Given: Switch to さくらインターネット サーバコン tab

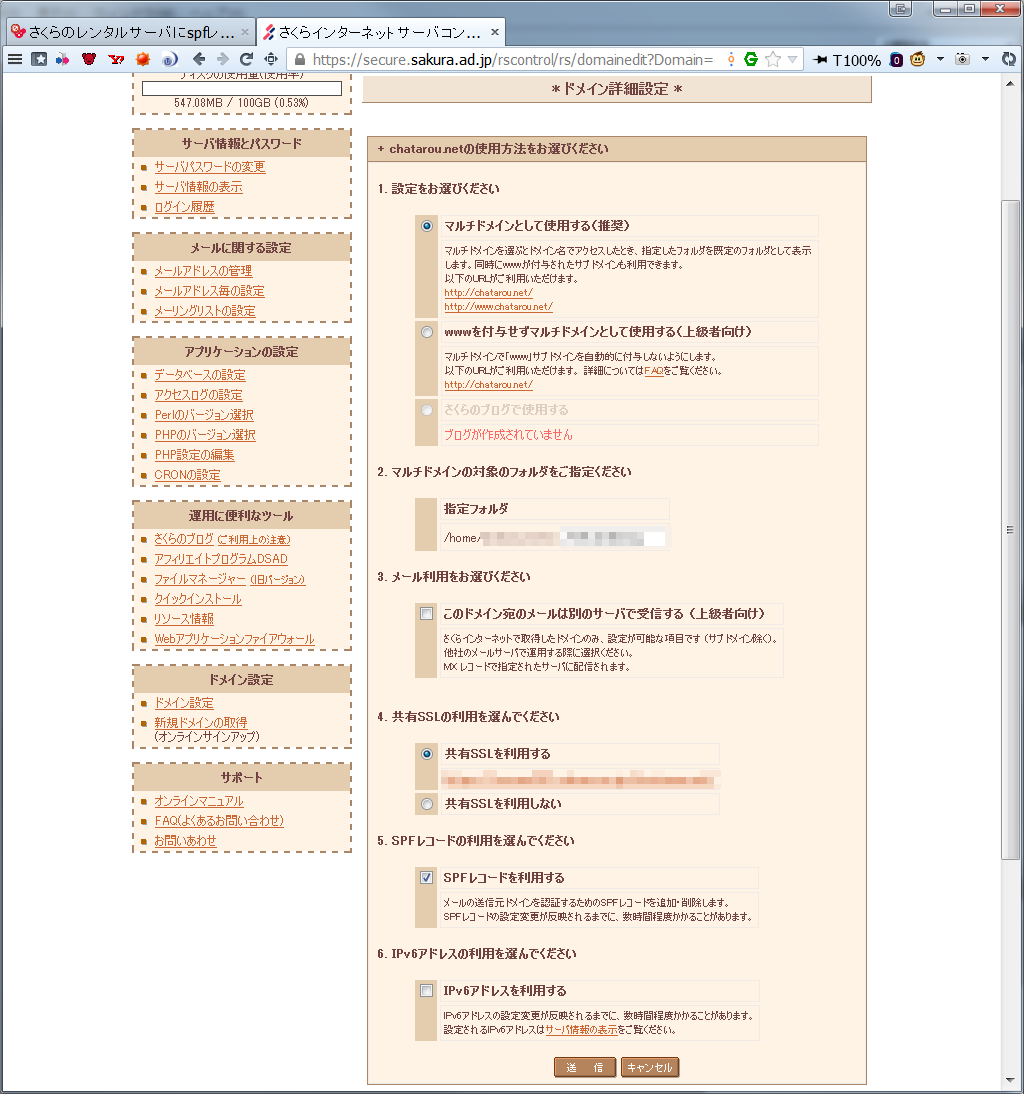Looking at the screenshot, I should tap(379, 32).
